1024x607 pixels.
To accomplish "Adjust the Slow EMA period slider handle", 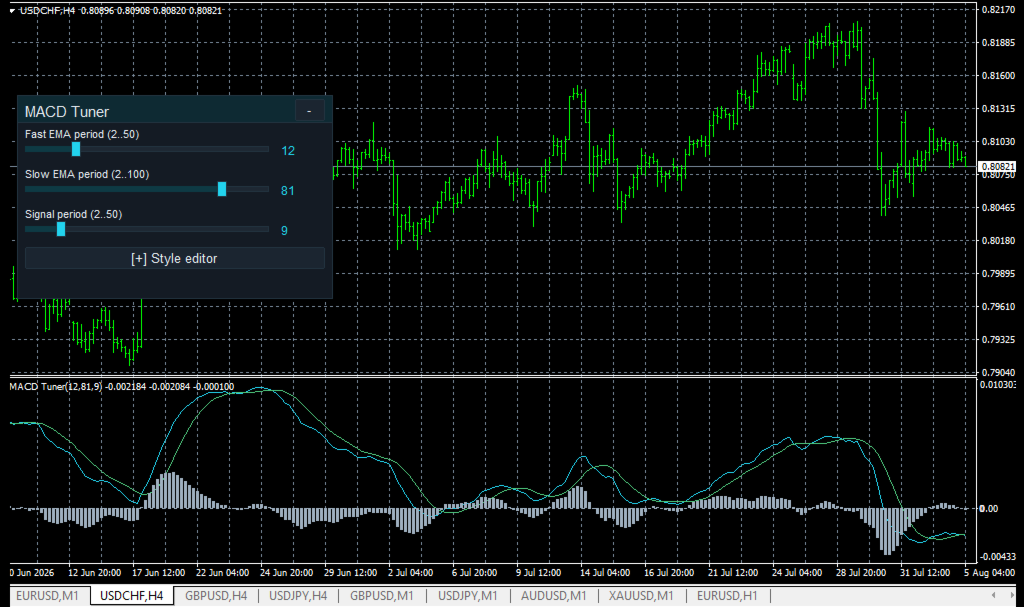I will [222, 189].
